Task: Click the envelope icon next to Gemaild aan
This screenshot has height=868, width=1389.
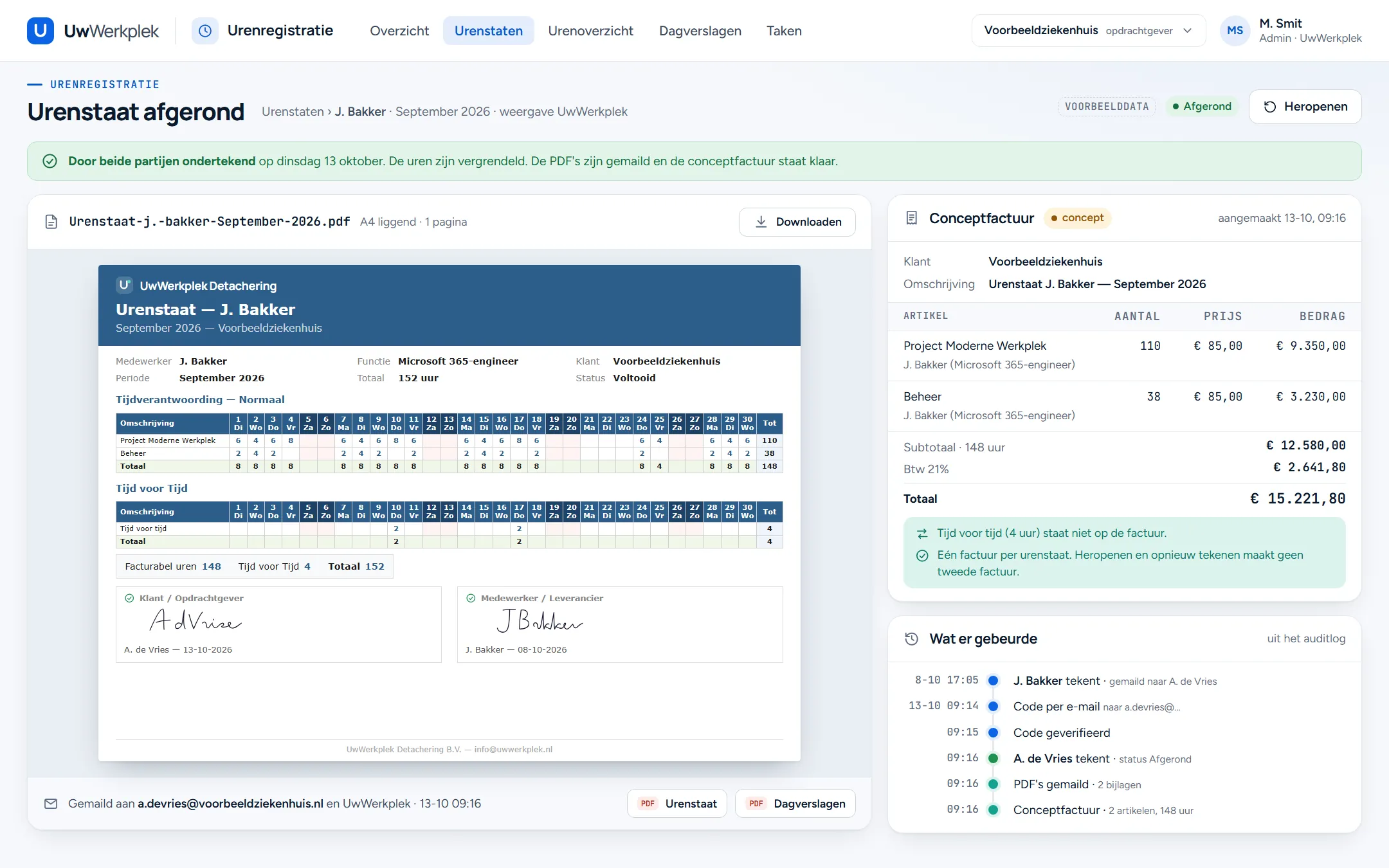Action: coord(51,804)
